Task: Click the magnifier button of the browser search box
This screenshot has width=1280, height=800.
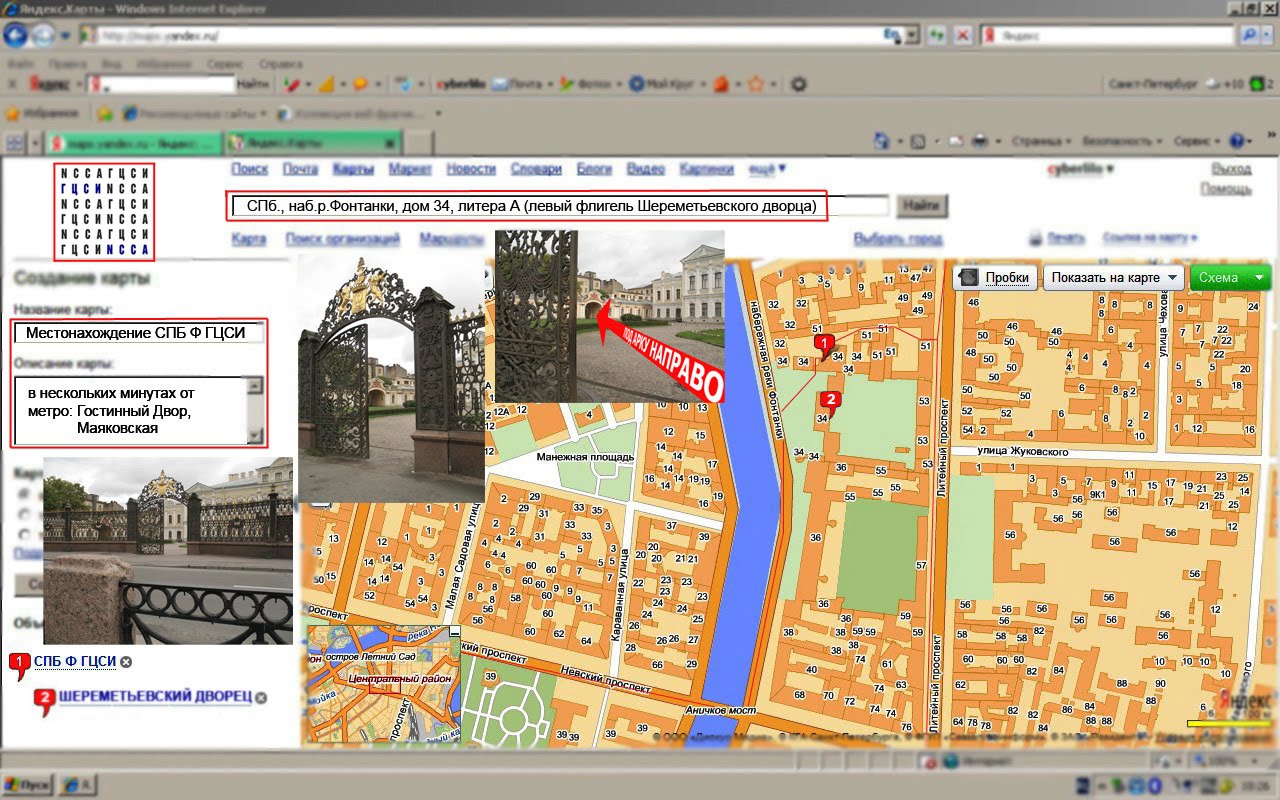Action: (x=1249, y=35)
